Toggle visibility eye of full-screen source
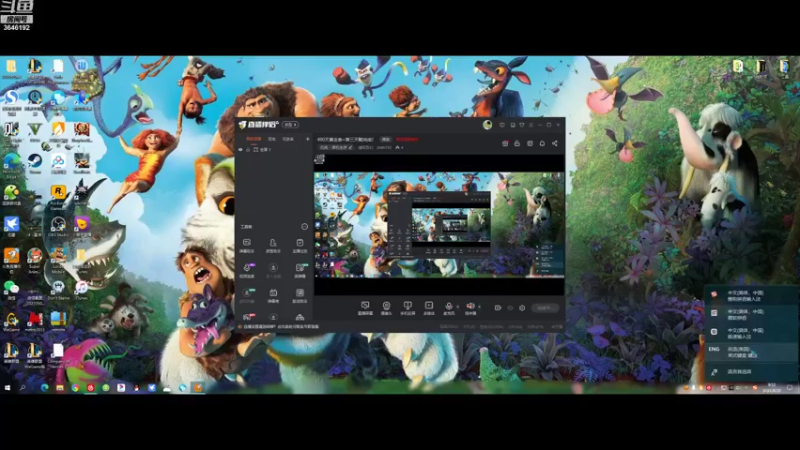800x450 pixels. (x=240, y=149)
